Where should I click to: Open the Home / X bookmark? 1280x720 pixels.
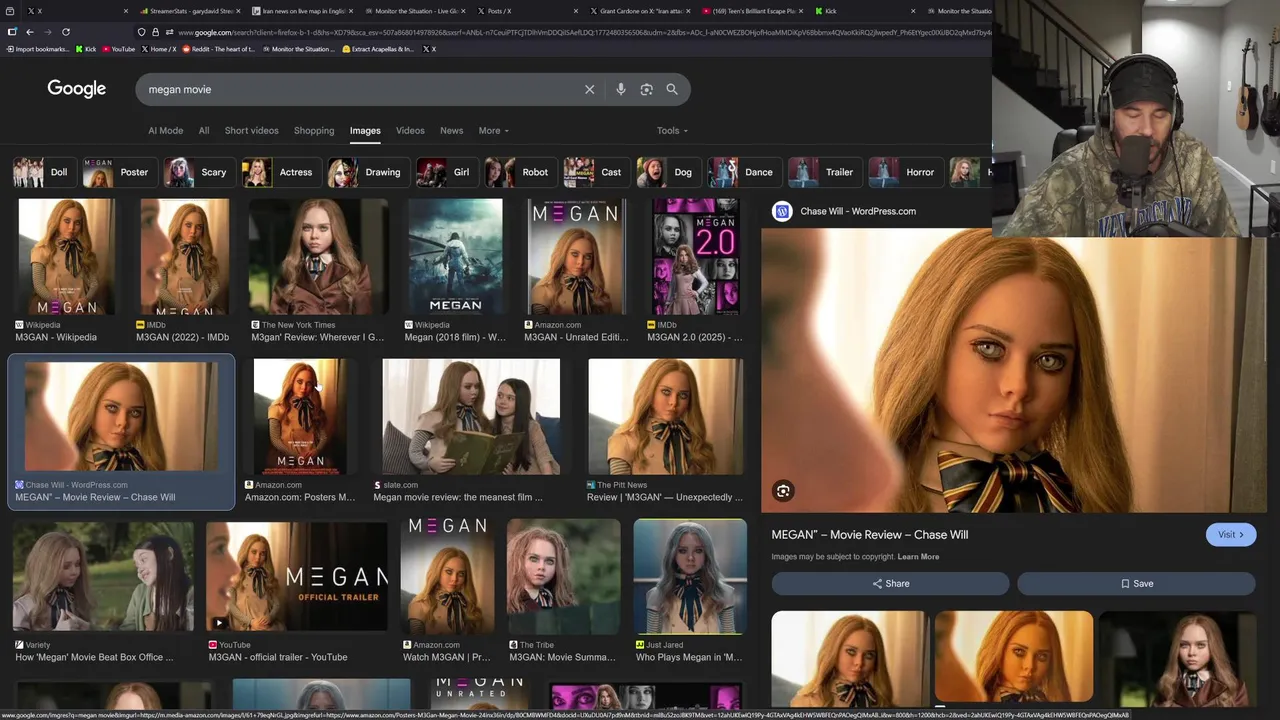(x=159, y=49)
